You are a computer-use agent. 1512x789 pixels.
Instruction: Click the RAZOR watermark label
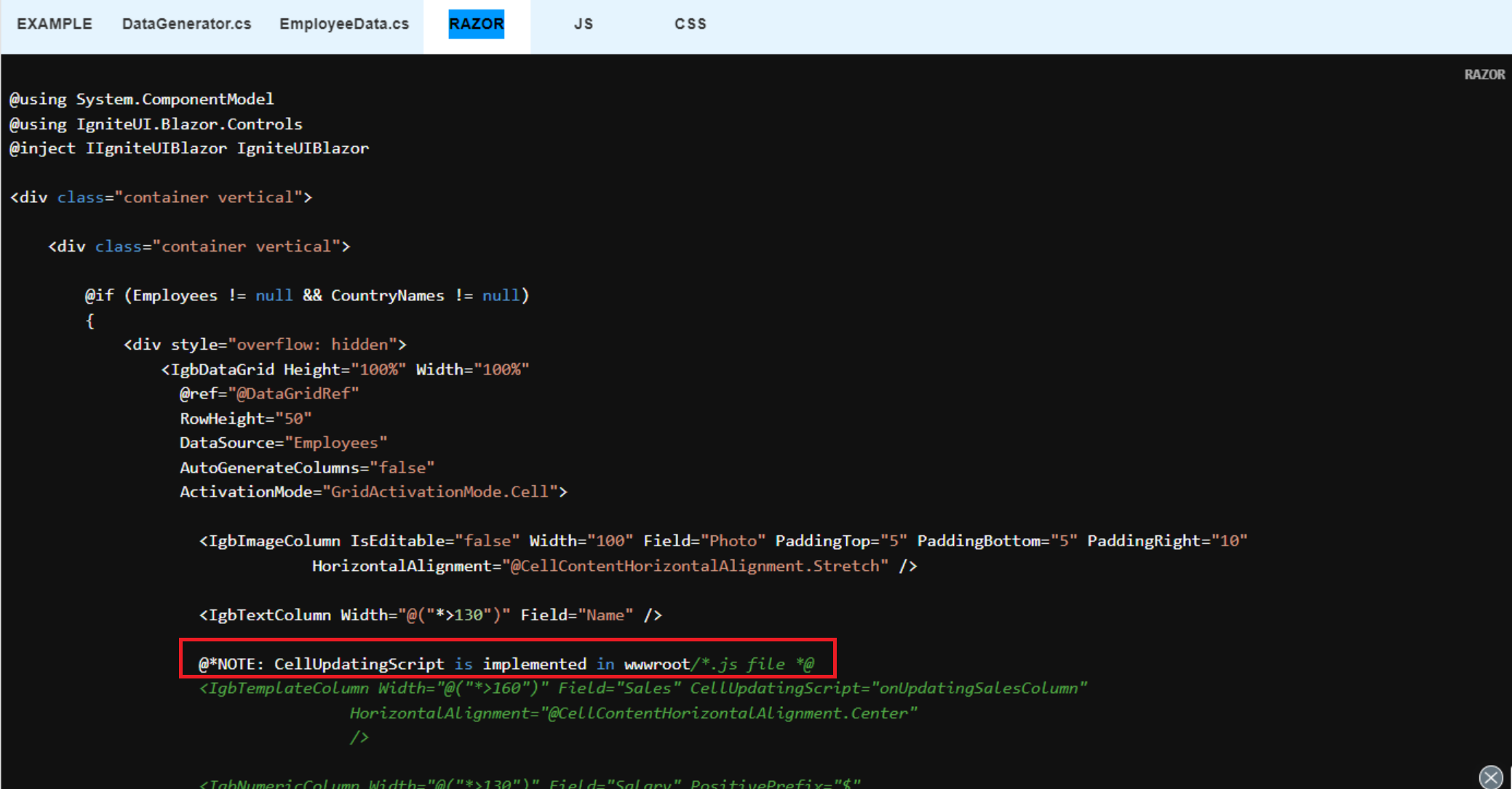1484,73
